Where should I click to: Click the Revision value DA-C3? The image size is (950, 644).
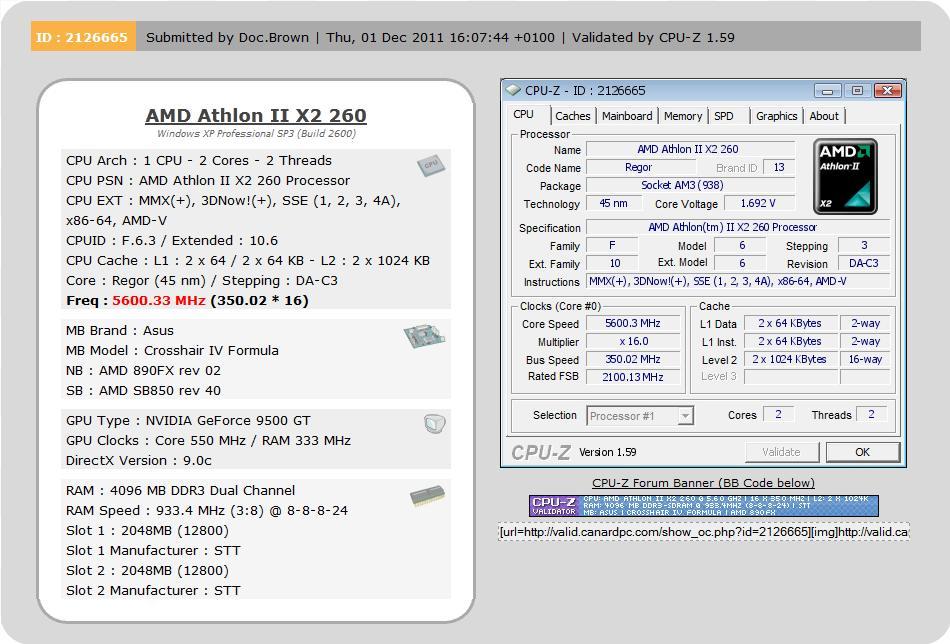(x=863, y=263)
